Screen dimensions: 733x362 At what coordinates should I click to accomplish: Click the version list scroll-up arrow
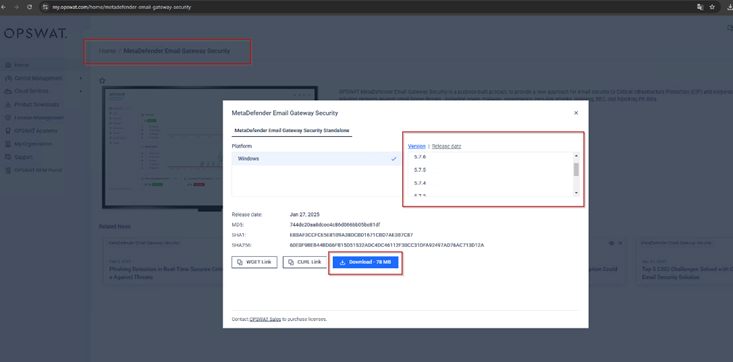click(576, 156)
